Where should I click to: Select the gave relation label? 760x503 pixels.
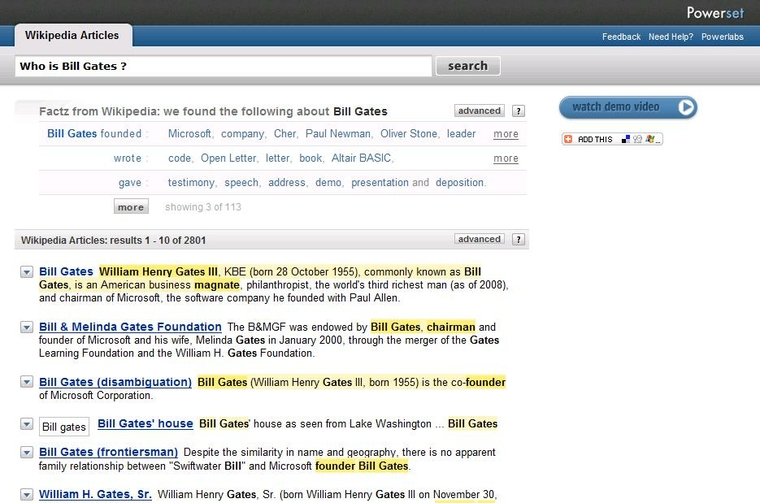pos(130,183)
